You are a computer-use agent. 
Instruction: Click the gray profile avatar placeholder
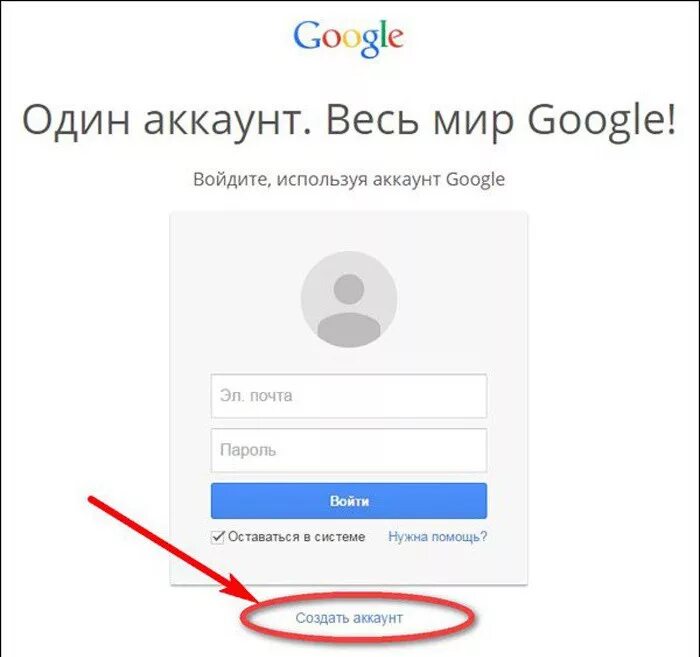[x=349, y=299]
